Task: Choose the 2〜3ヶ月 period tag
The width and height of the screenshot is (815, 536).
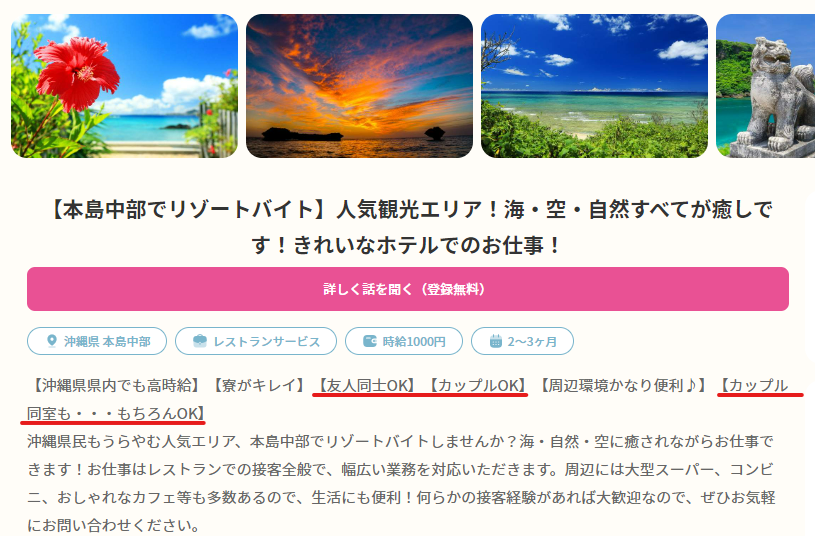Action: point(522,341)
